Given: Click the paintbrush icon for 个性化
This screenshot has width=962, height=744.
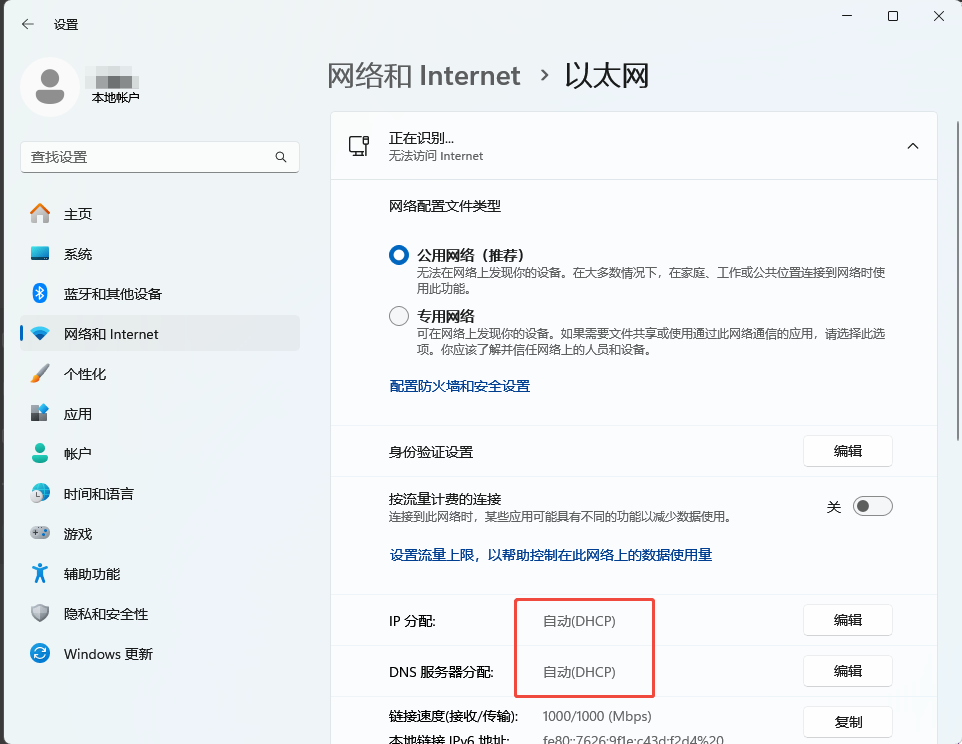Looking at the screenshot, I should [x=40, y=374].
